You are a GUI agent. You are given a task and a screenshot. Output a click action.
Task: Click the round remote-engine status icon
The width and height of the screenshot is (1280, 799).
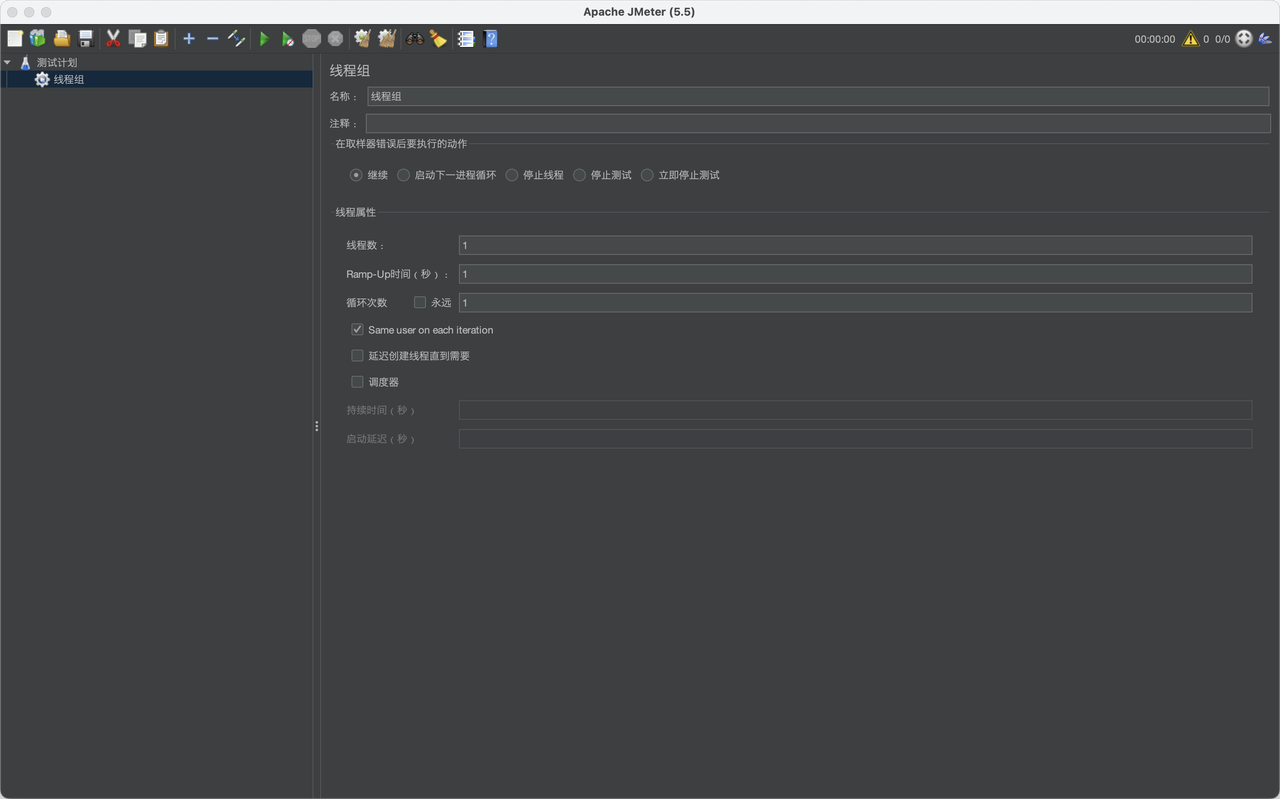tap(1244, 39)
